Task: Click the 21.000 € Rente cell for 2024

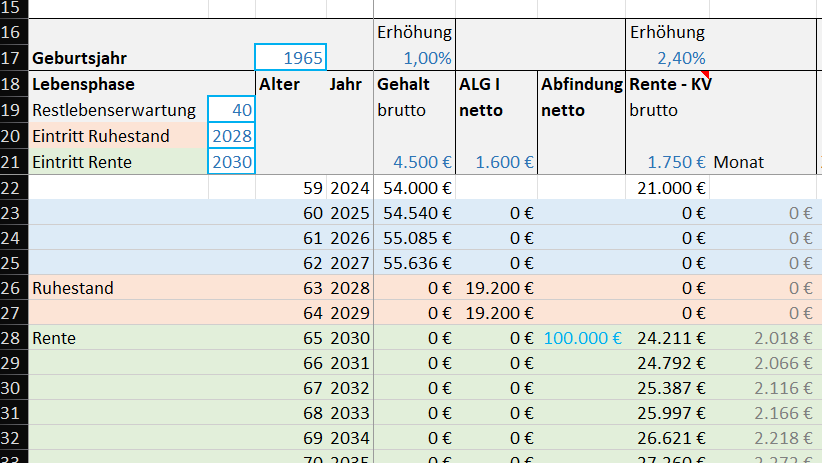Action: click(x=667, y=187)
